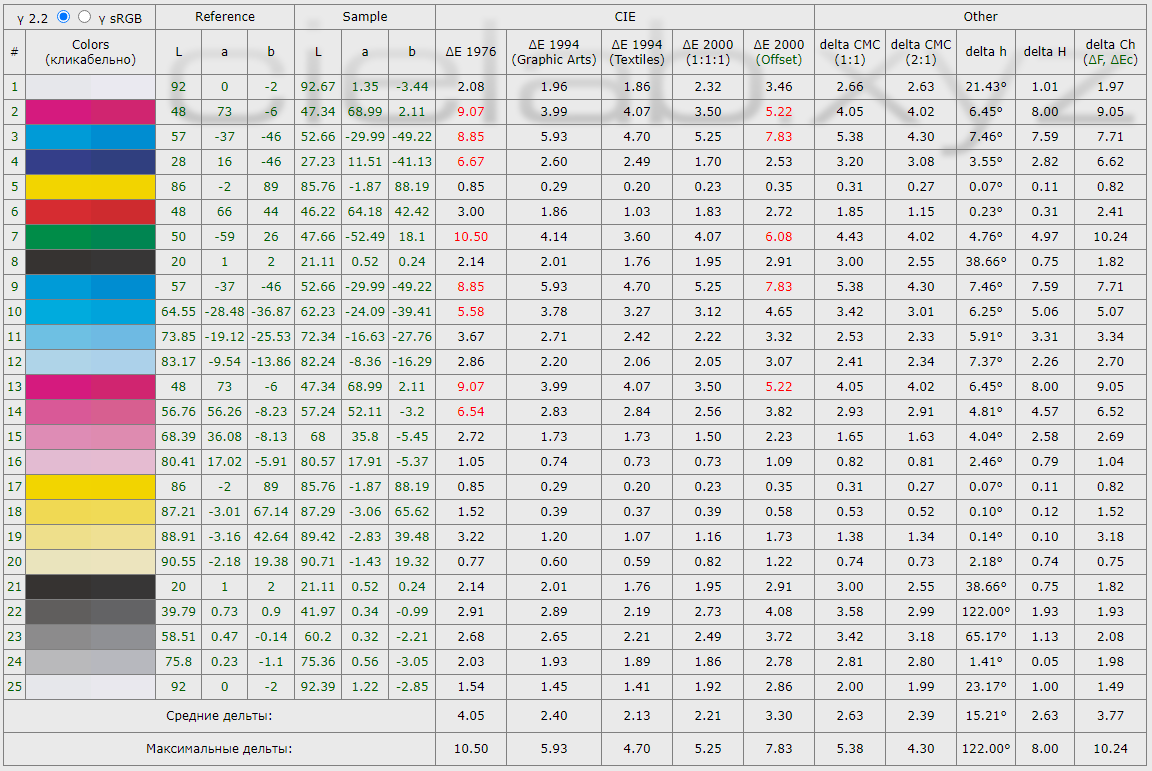Click the pale yellow swatch in row 19

click(90, 537)
